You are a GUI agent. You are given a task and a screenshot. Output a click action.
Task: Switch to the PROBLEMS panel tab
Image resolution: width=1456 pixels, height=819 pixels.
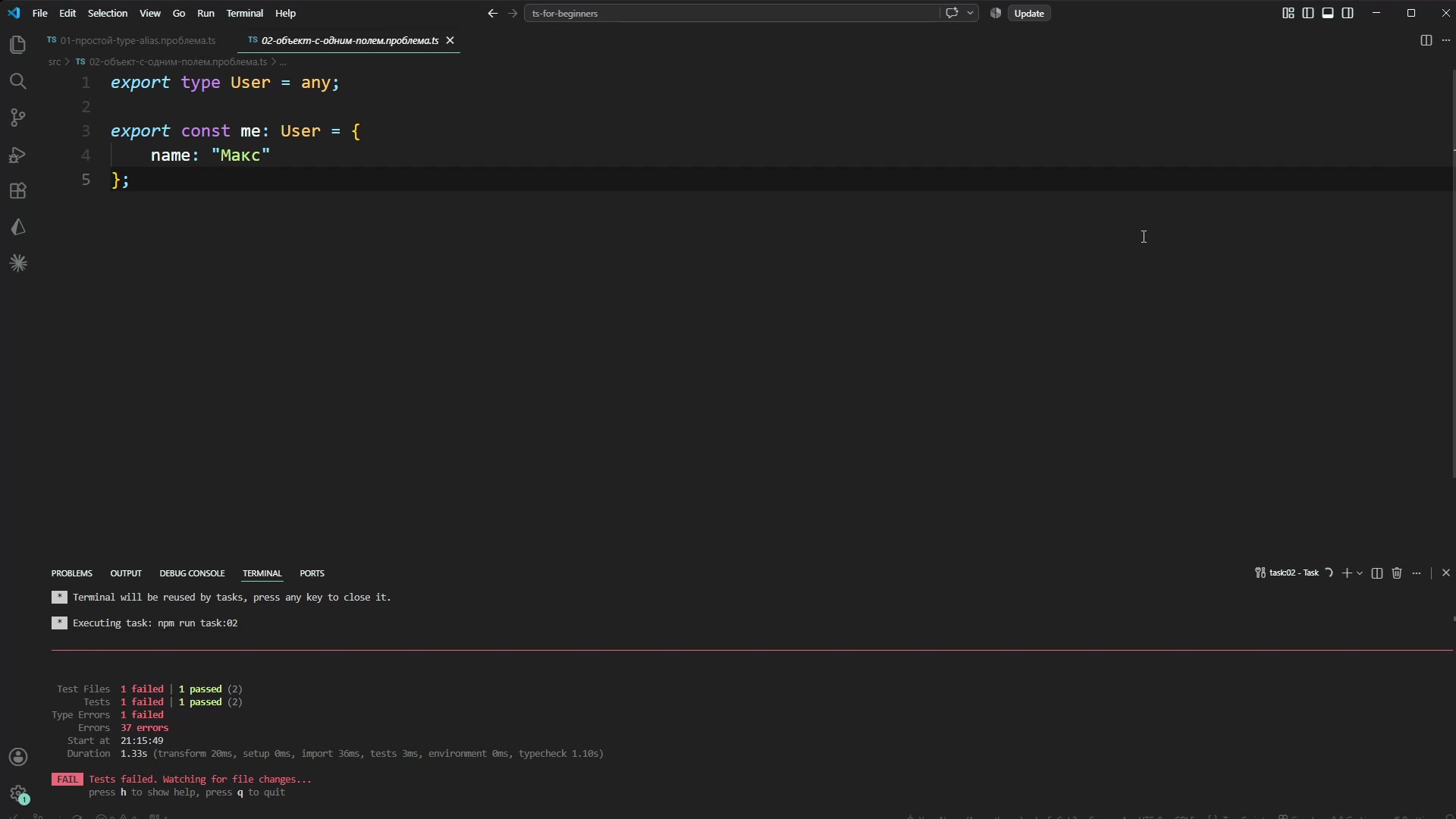click(72, 573)
